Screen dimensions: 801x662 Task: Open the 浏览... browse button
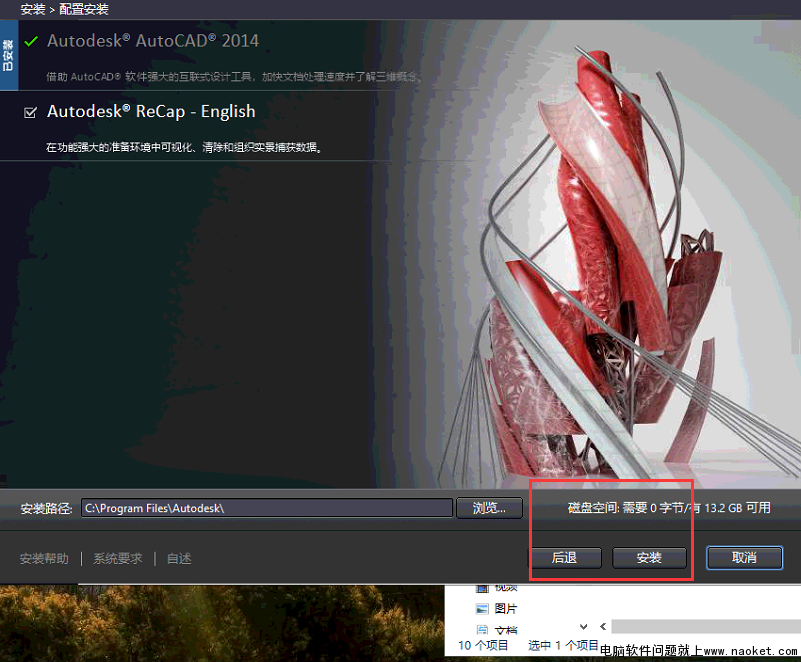pyautogui.click(x=489, y=508)
